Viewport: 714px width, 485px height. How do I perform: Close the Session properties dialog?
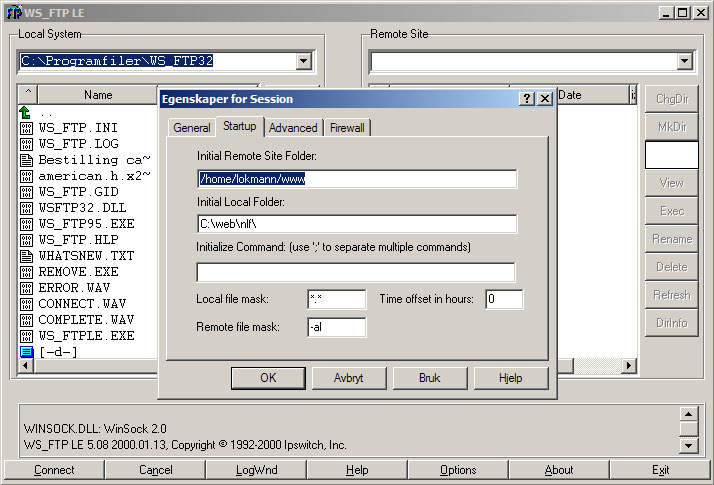tap(545, 99)
